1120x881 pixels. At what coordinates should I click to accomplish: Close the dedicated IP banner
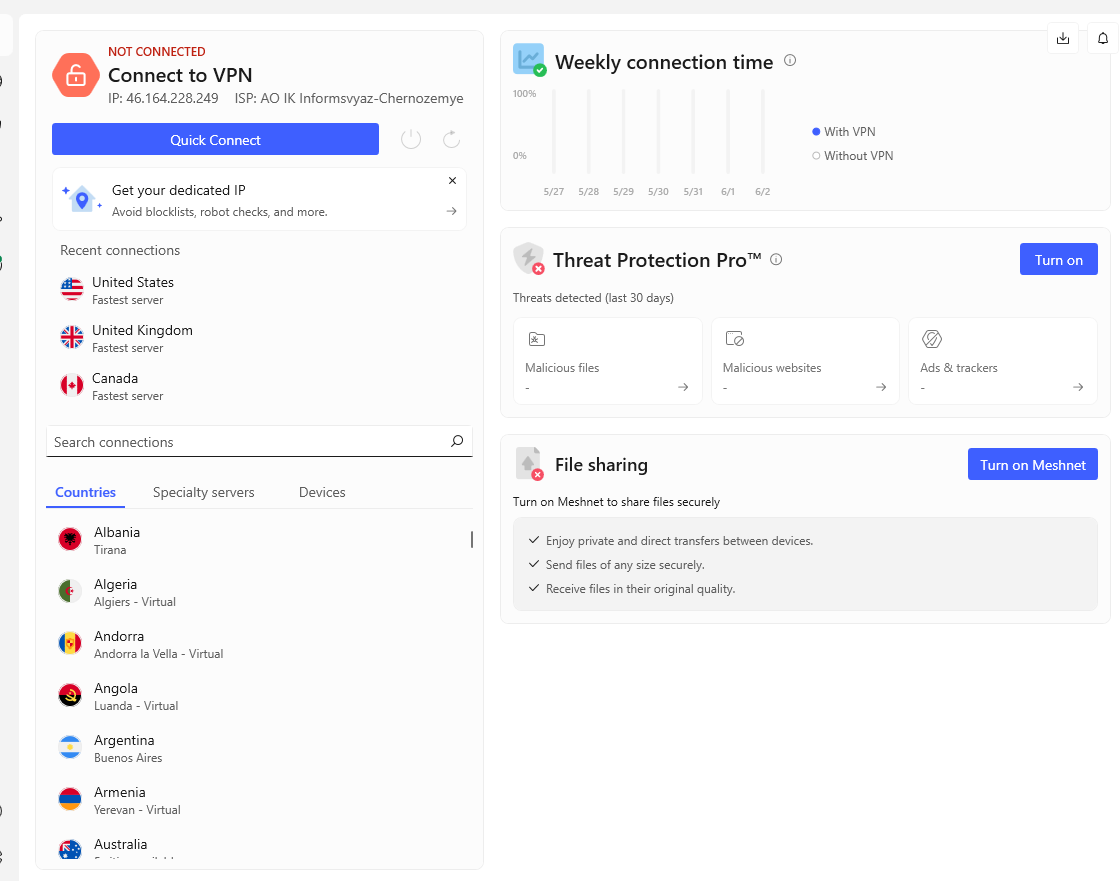tap(452, 181)
